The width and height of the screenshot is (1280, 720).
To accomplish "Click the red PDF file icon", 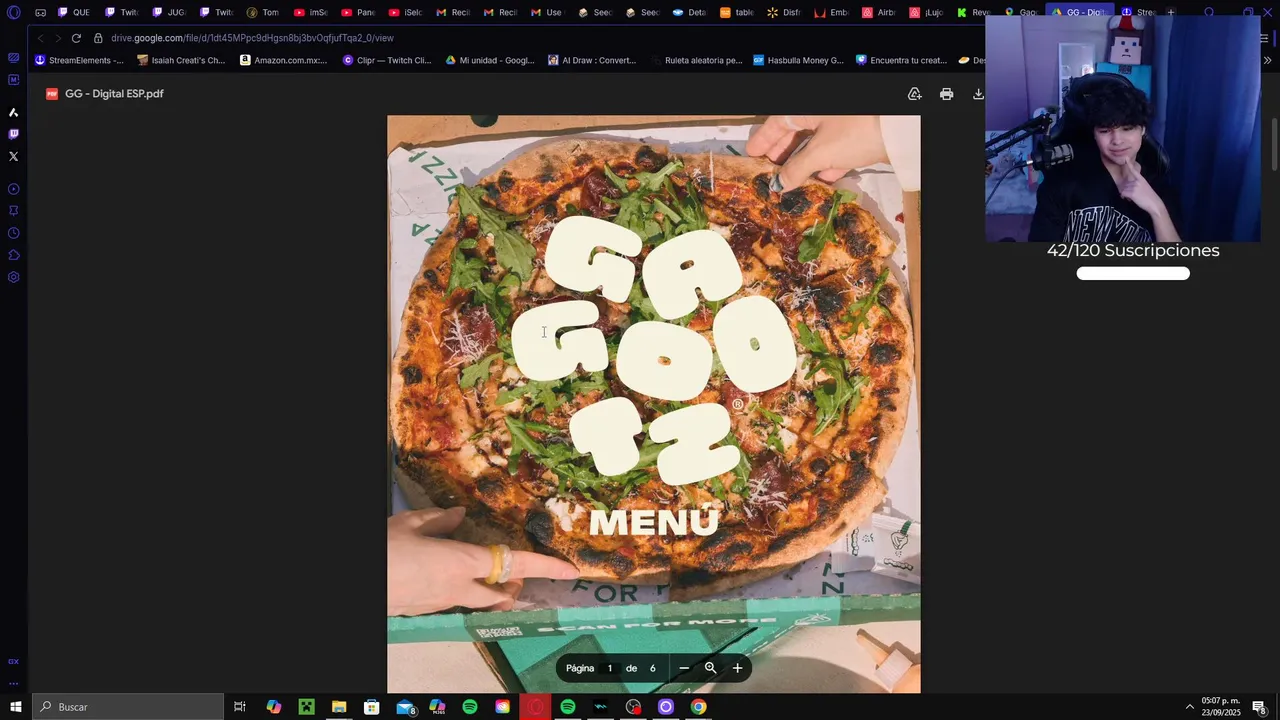I will [x=52, y=94].
